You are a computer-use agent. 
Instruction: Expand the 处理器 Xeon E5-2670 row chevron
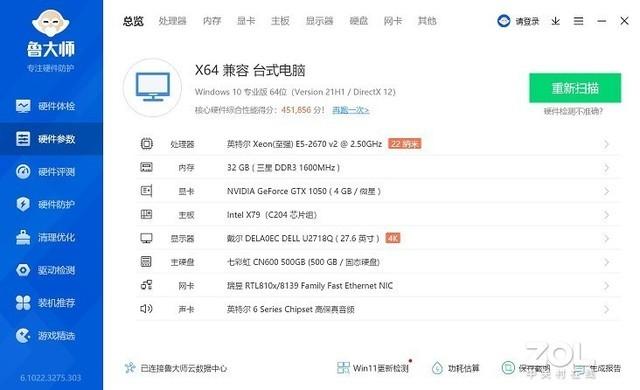607,144
